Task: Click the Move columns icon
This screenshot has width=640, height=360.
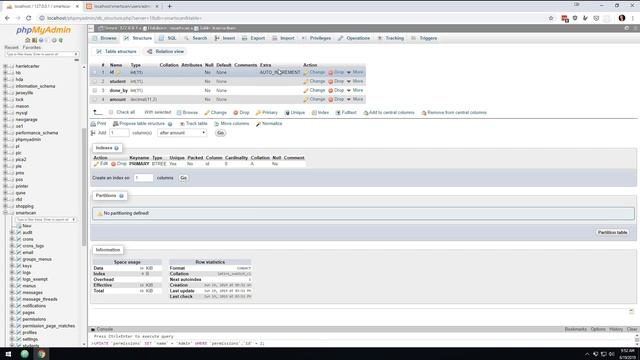Action: coord(217,124)
